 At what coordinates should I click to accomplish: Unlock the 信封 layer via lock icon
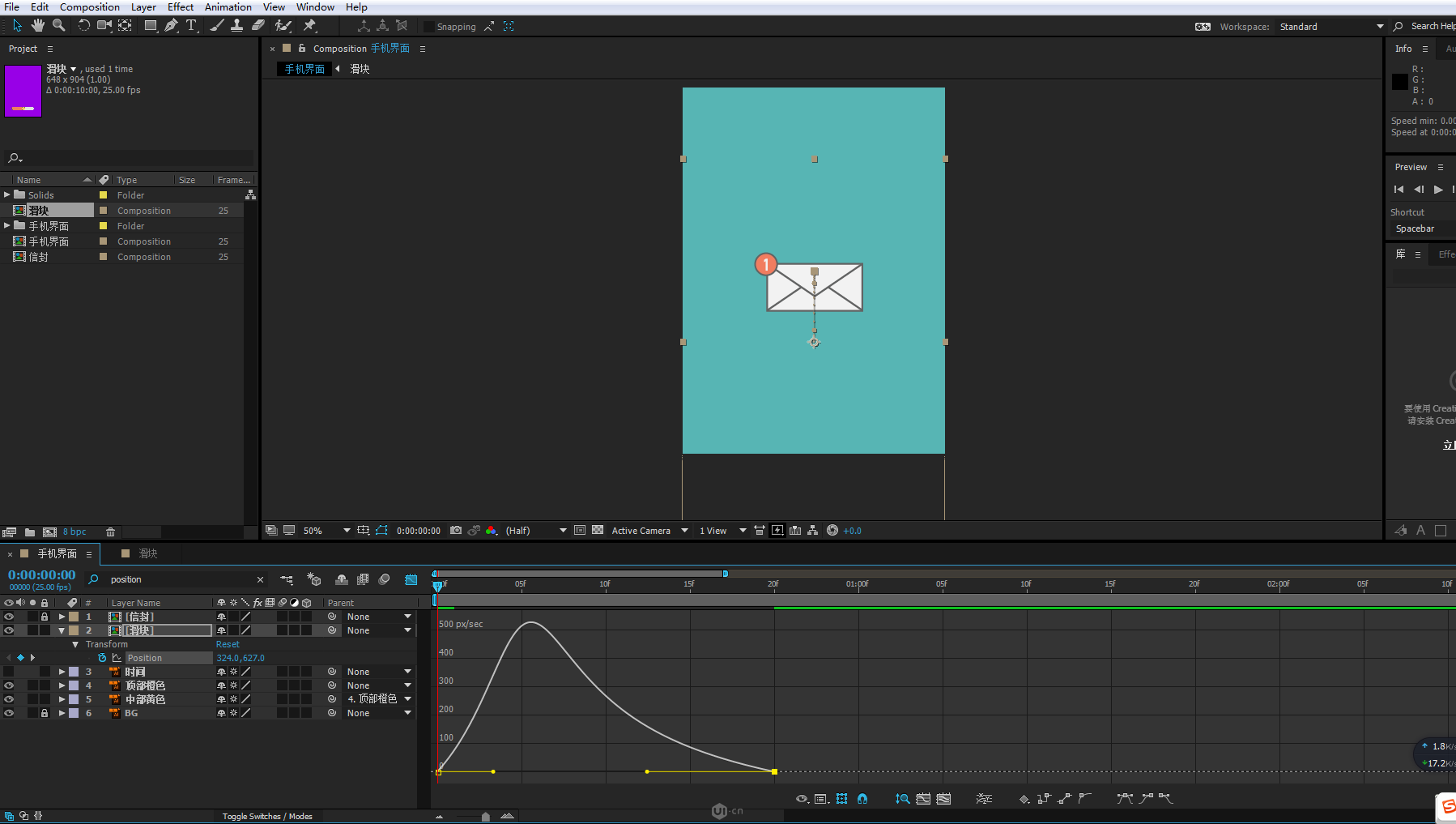45,617
